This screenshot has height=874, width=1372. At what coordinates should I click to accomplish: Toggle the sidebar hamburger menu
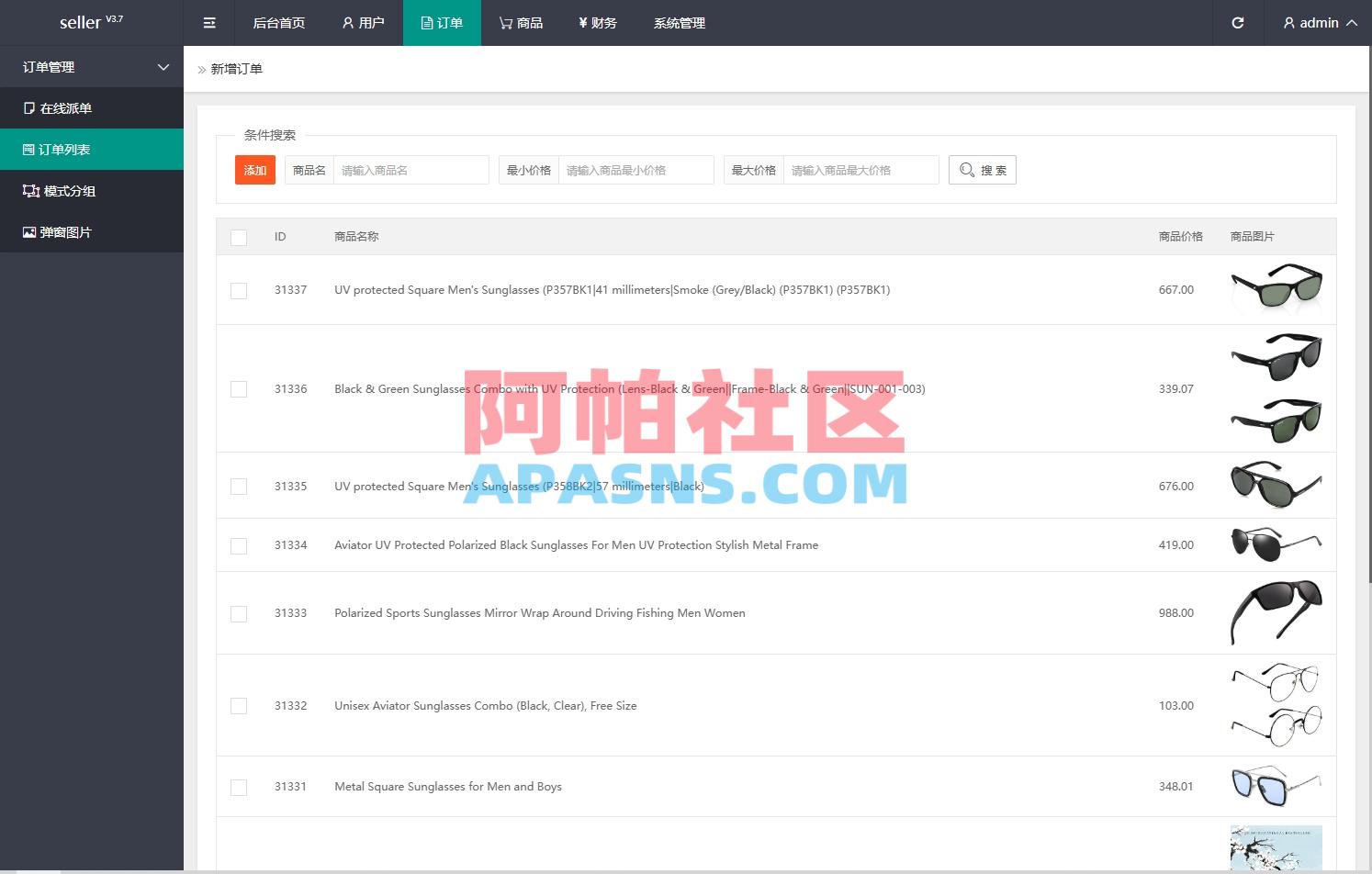(x=208, y=23)
